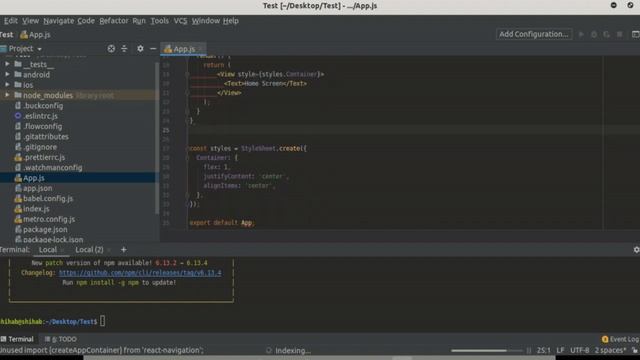Open the VCS menu
This screenshot has width=640, height=360.
pyautogui.click(x=180, y=21)
